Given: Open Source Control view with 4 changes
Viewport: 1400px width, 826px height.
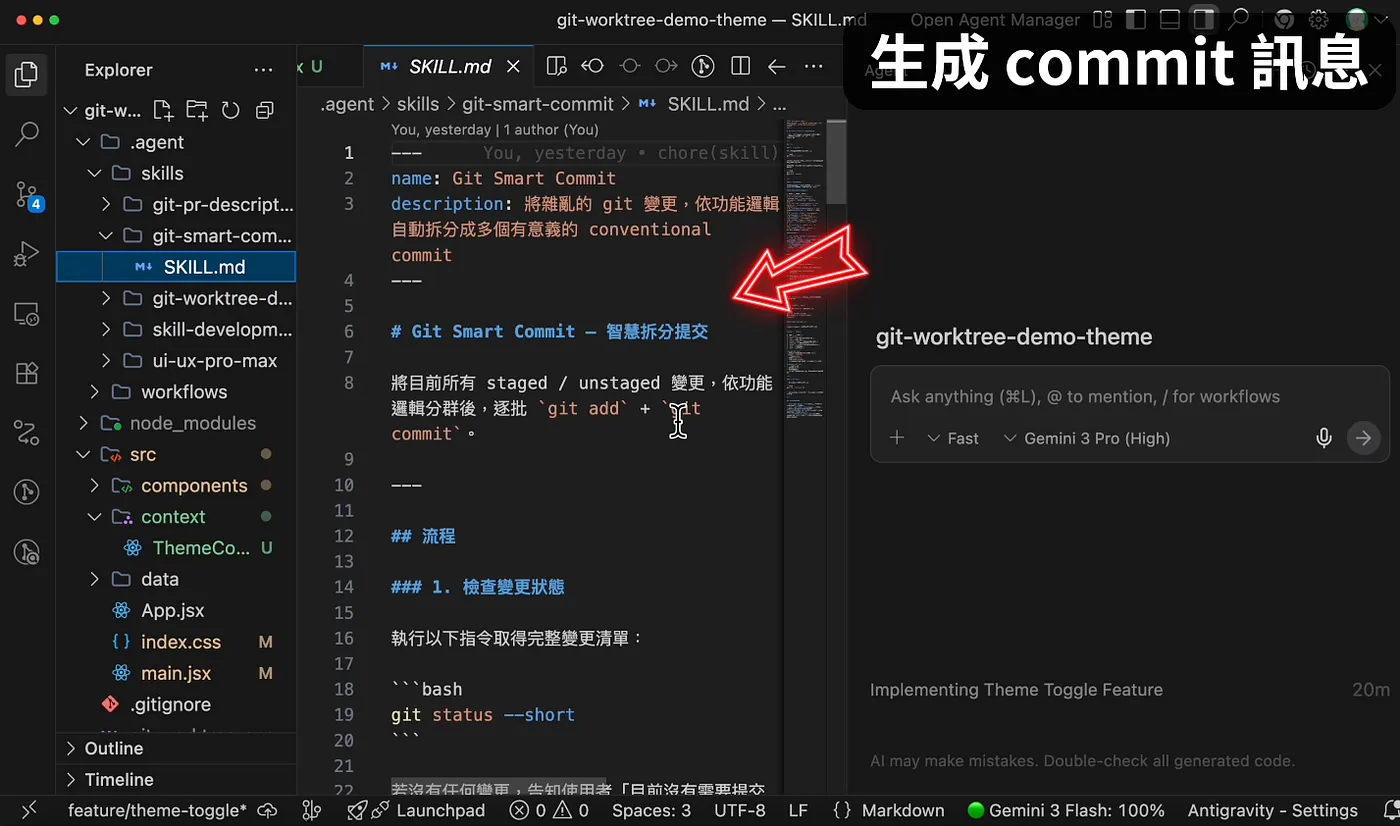Looking at the screenshot, I should pos(28,194).
